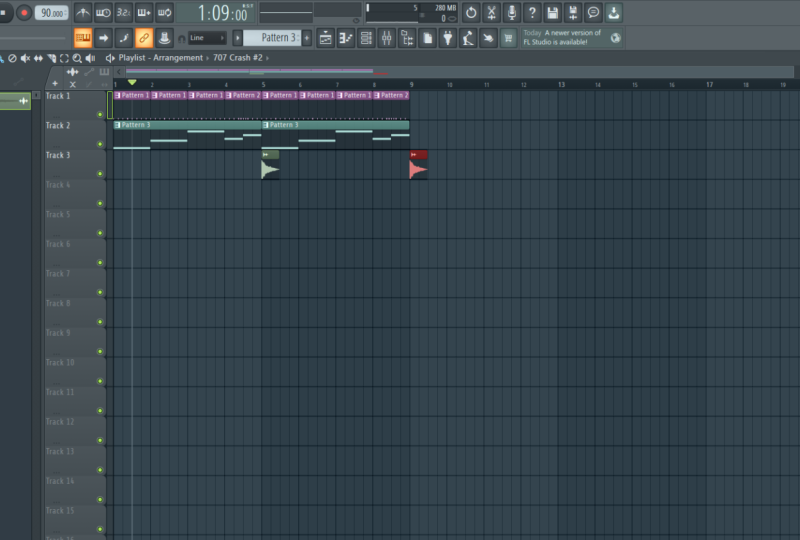Select the slash-circle delete tool icon
This screenshot has width=800, height=540.
[x=12, y=58]
